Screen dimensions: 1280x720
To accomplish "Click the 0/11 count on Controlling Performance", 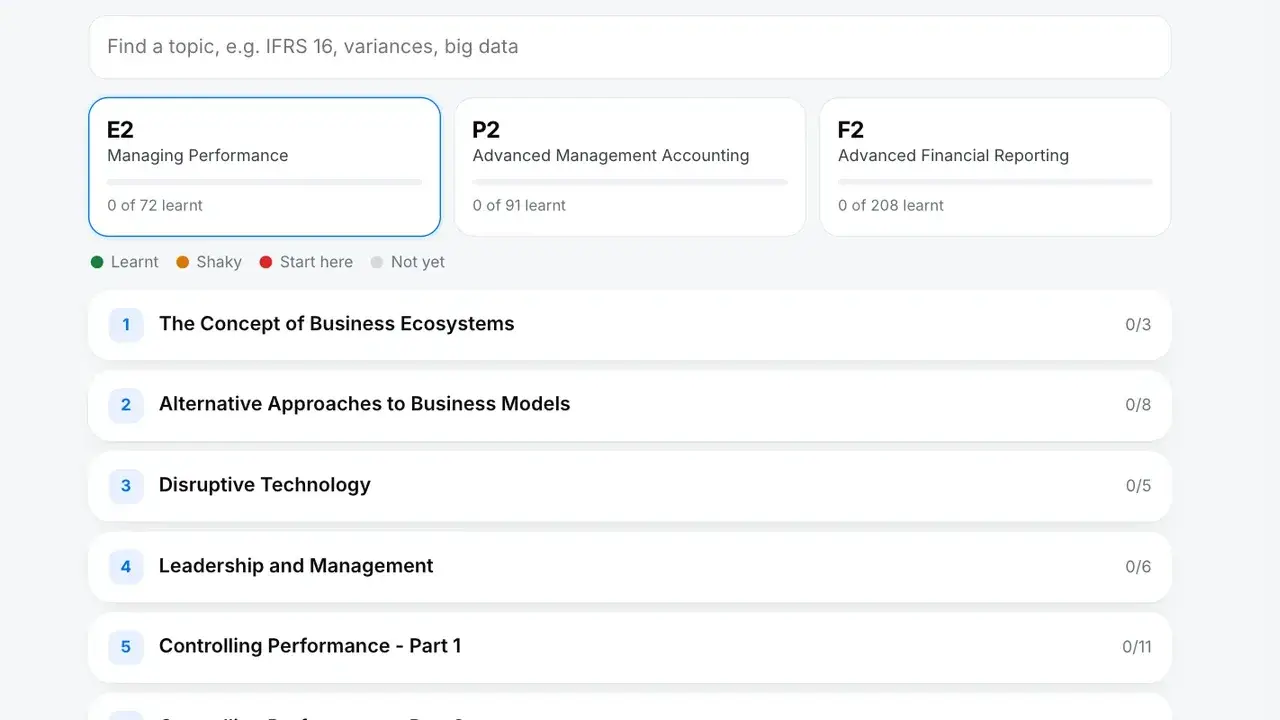I will (1137, 647).
